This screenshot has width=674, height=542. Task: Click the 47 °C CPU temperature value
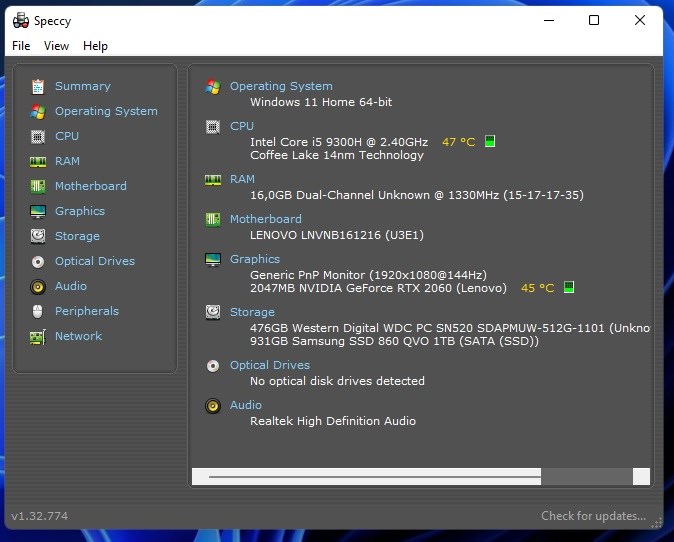click(x=459, y=142)
